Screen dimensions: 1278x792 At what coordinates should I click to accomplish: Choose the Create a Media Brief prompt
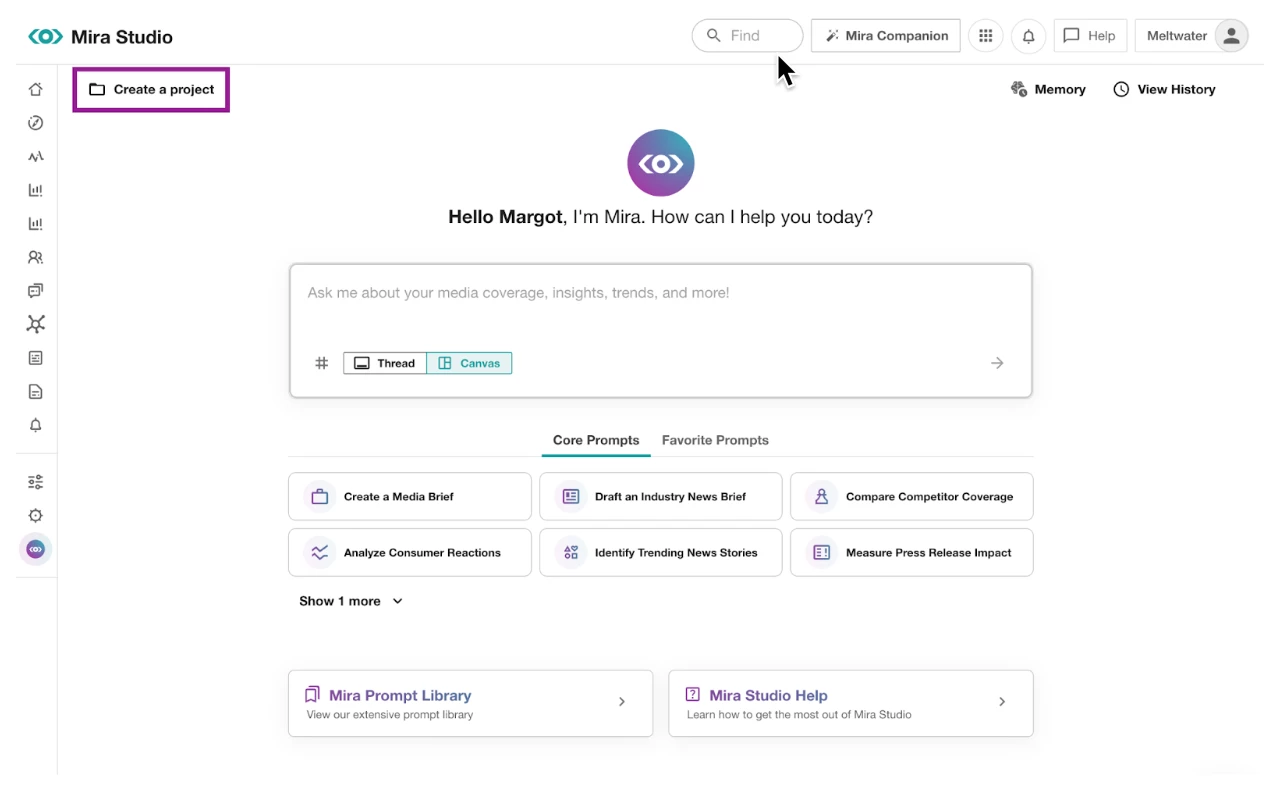(410, 497)
